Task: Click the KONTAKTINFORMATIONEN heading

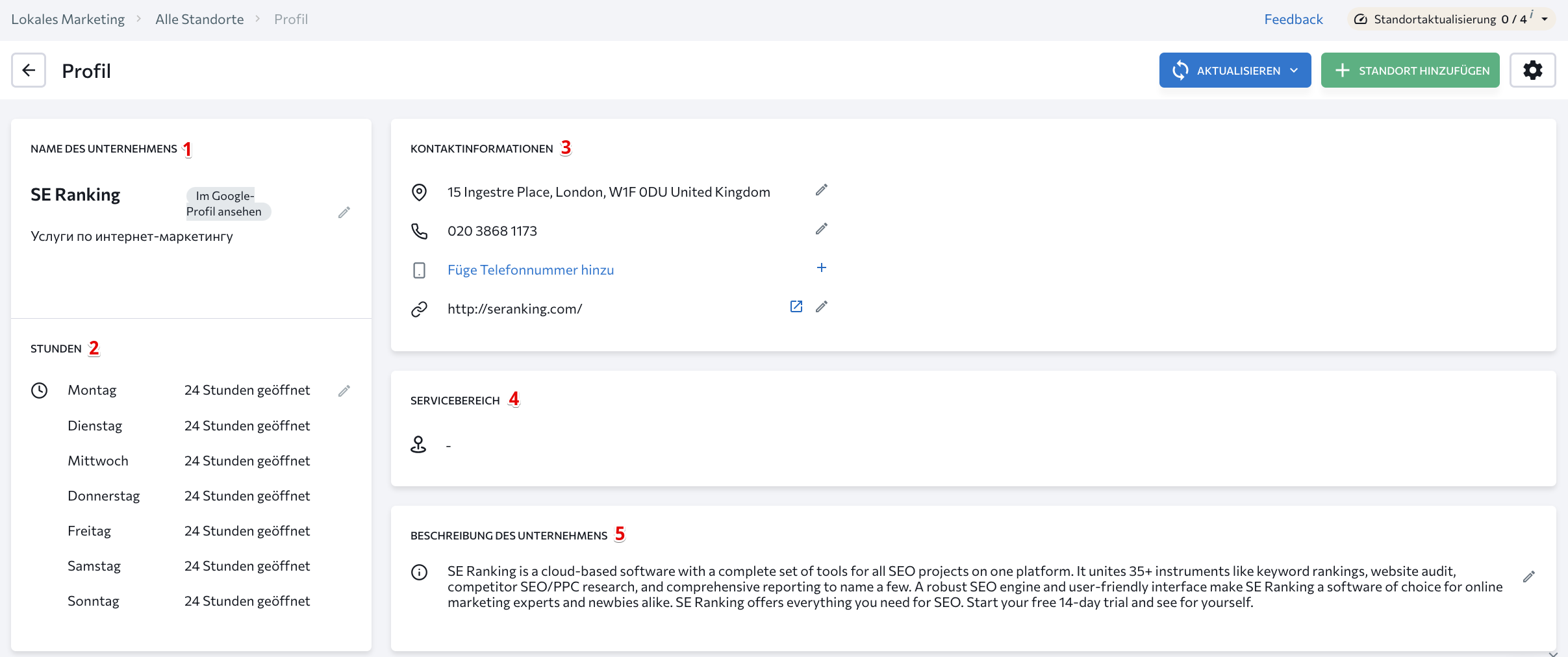Action: pos(482,149)
